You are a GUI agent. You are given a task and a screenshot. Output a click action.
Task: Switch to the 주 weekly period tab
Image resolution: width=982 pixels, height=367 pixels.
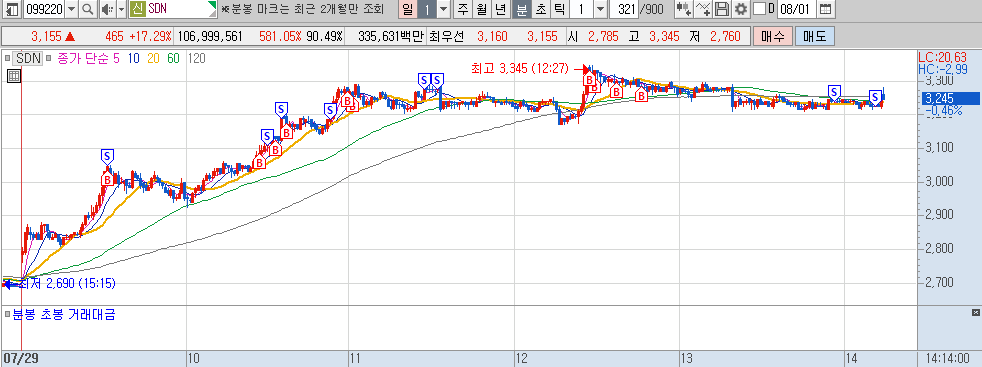tap(463, 9)
